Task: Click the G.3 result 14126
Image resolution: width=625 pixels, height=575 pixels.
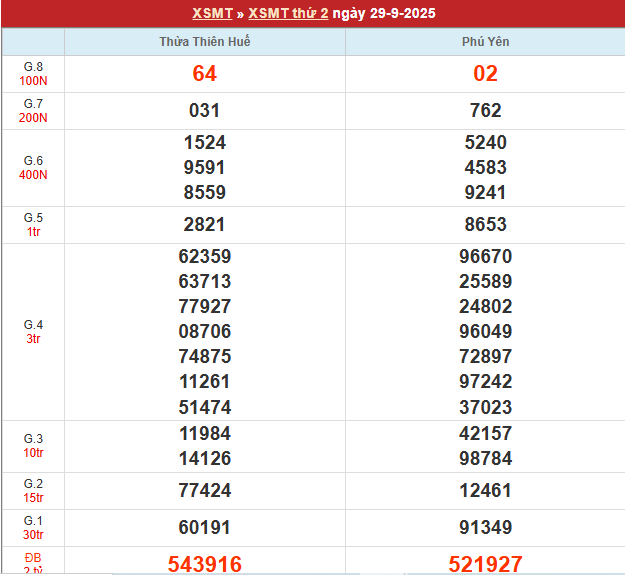Action: tap(205, 459)
